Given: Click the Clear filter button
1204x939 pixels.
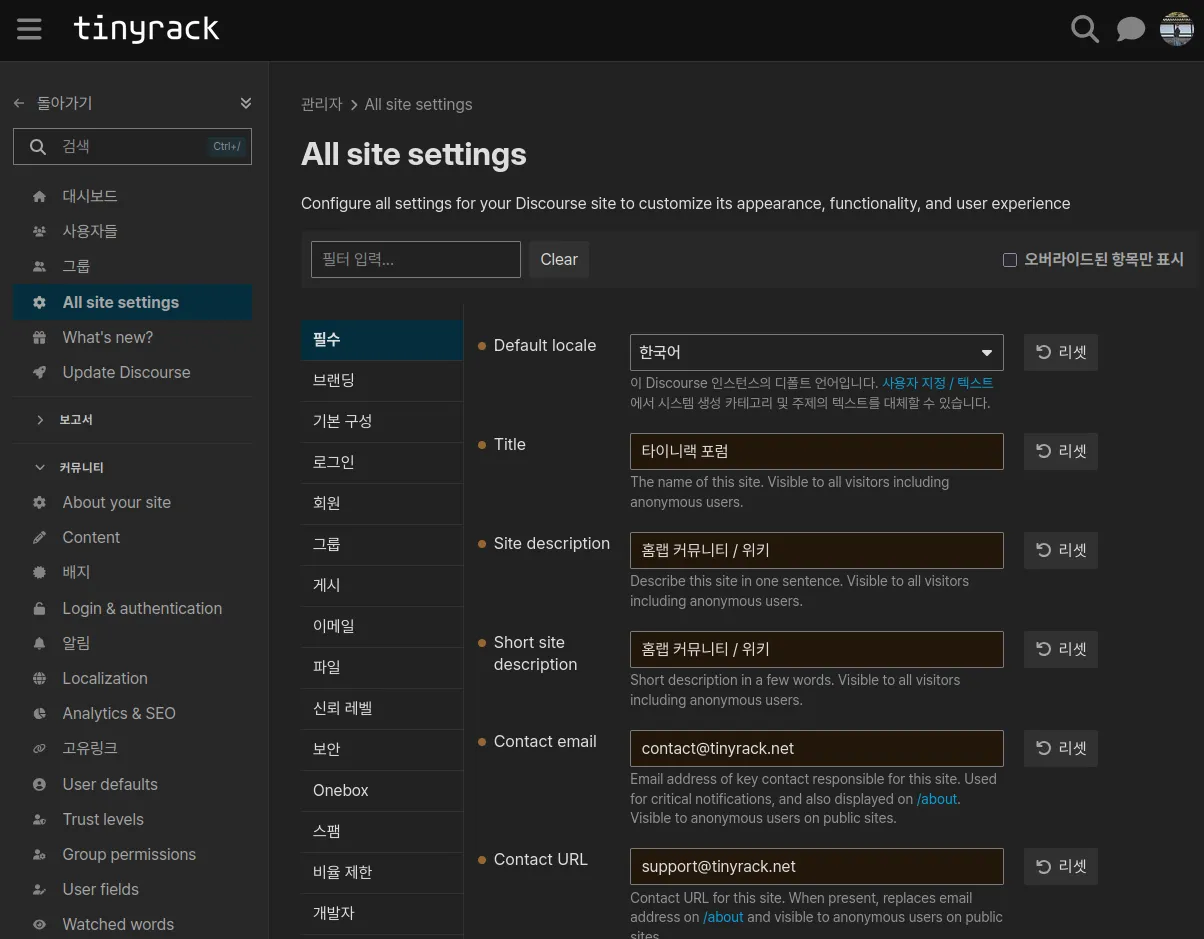Looking at the screenshot, I should coord(559,259).
